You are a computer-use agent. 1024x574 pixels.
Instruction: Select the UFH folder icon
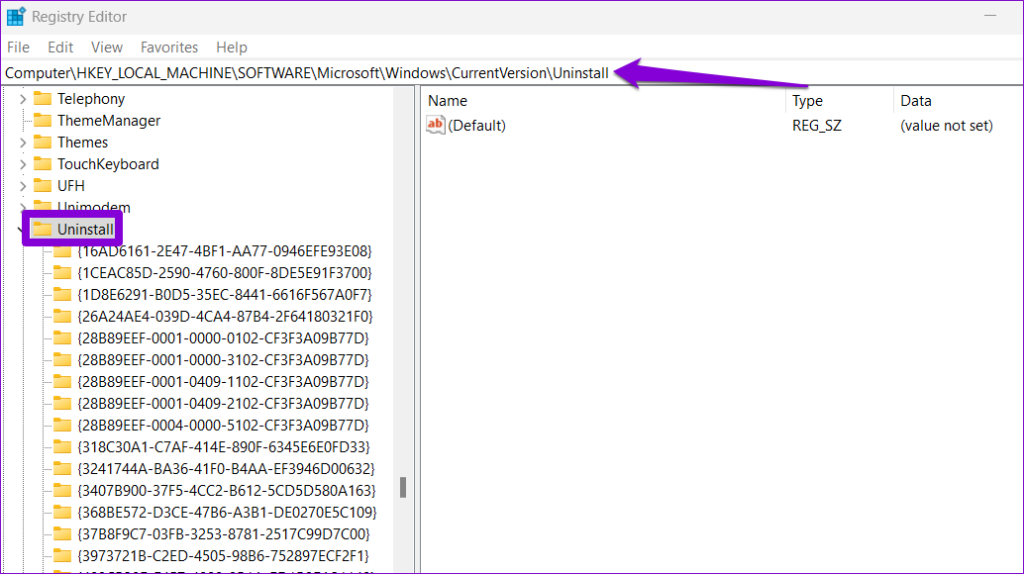[42, 185]
